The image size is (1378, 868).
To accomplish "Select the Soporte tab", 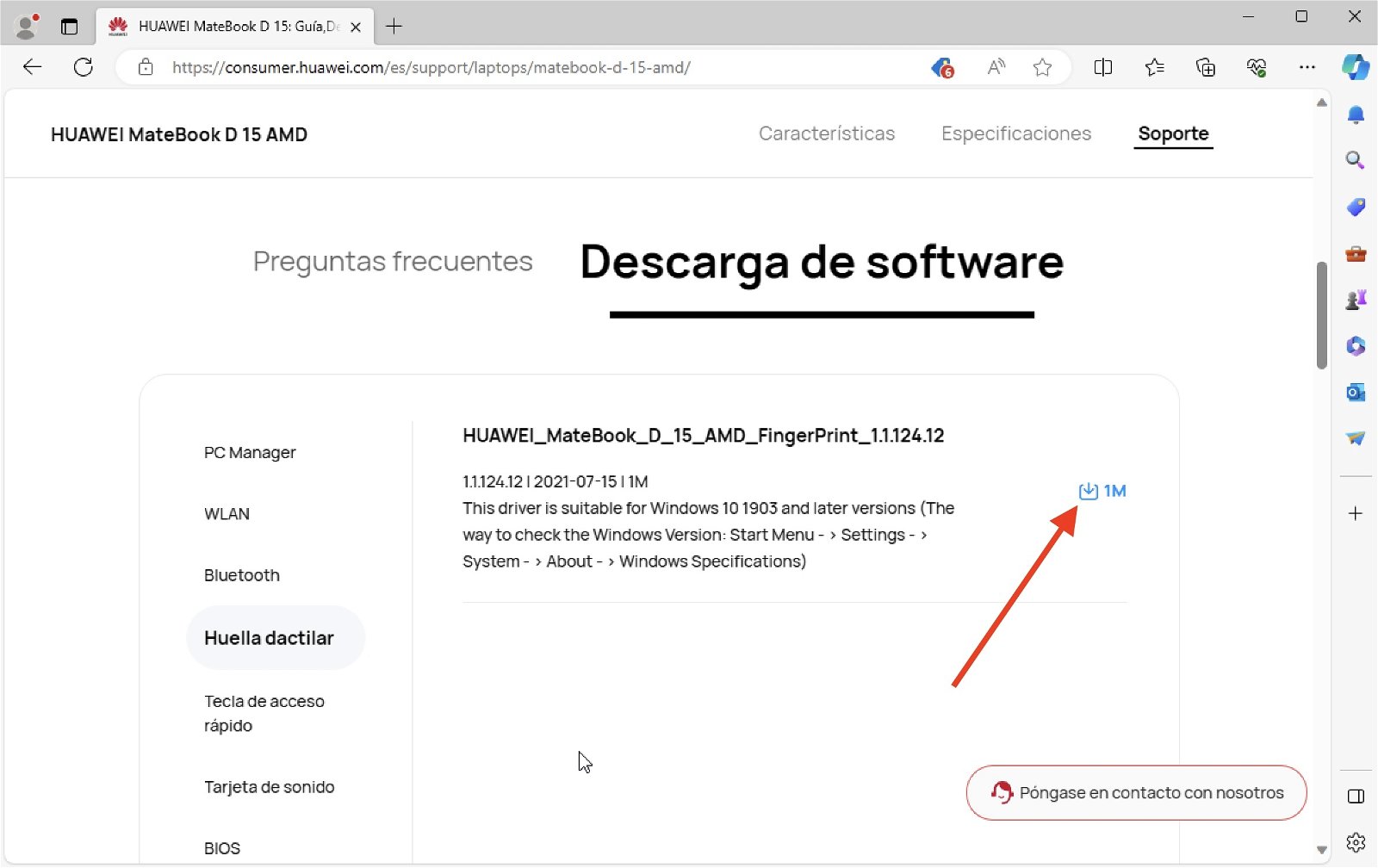I will click(1173, 133).
